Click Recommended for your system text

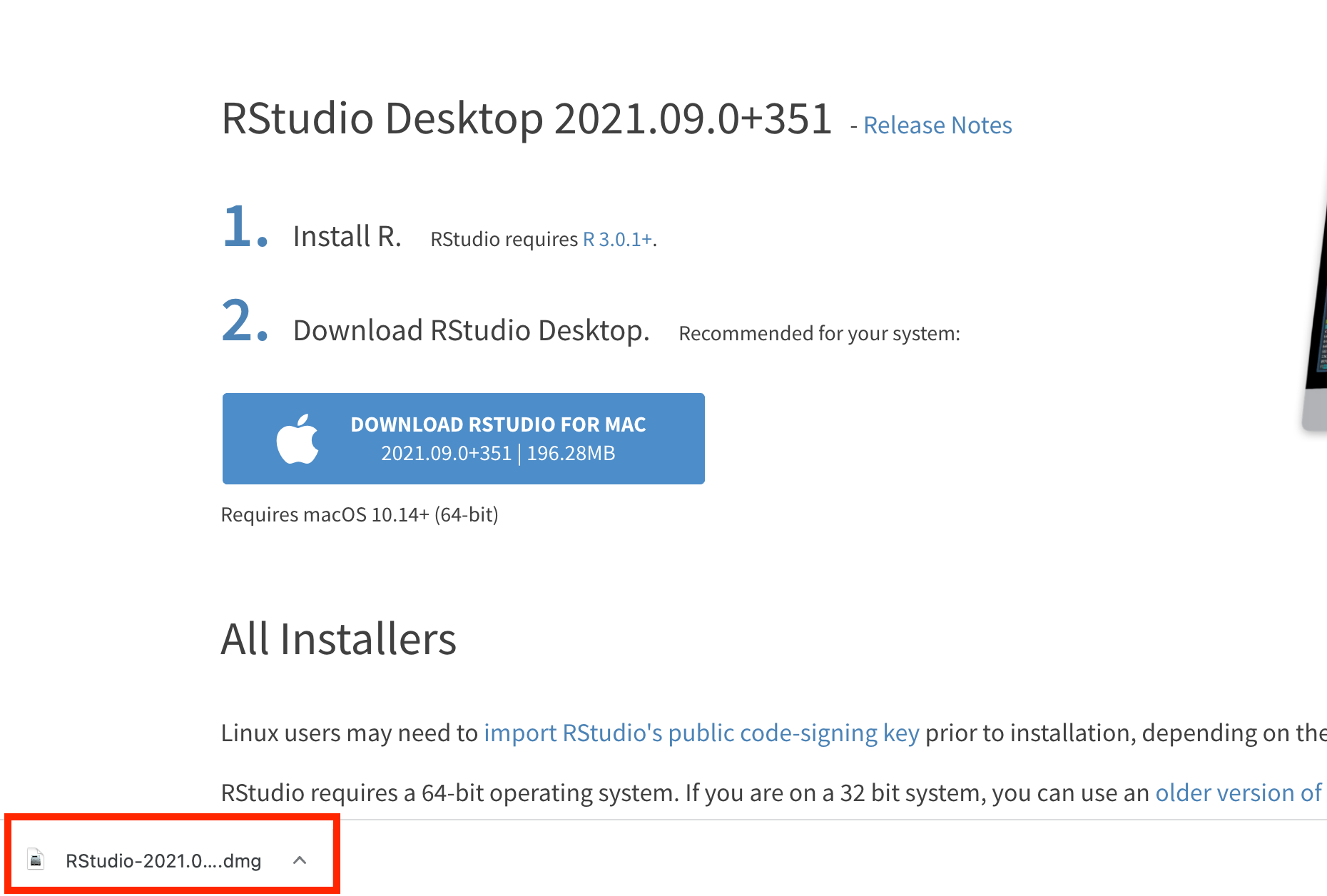point(819,334)
